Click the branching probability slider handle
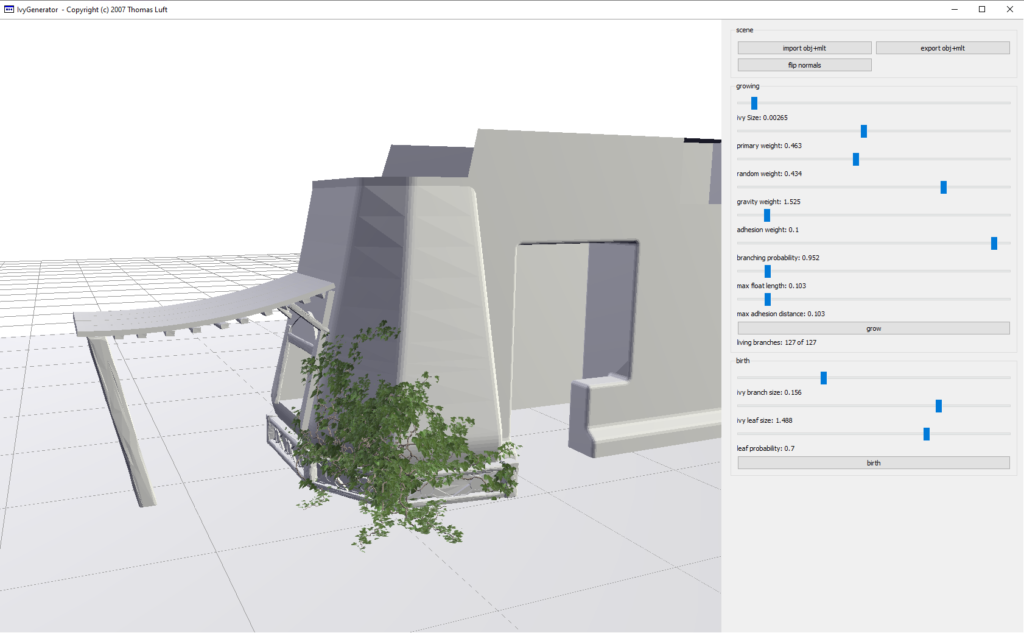Image resolution: width=1024 pixels, height=633 pixels. click(x=994, y=243)
